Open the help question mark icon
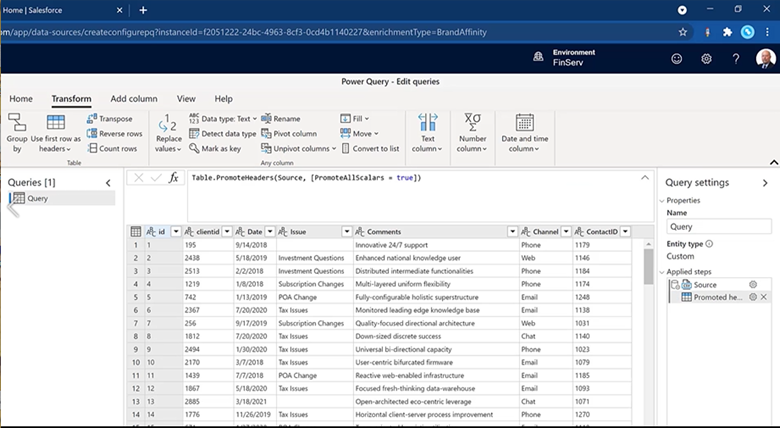 (736, 59)
